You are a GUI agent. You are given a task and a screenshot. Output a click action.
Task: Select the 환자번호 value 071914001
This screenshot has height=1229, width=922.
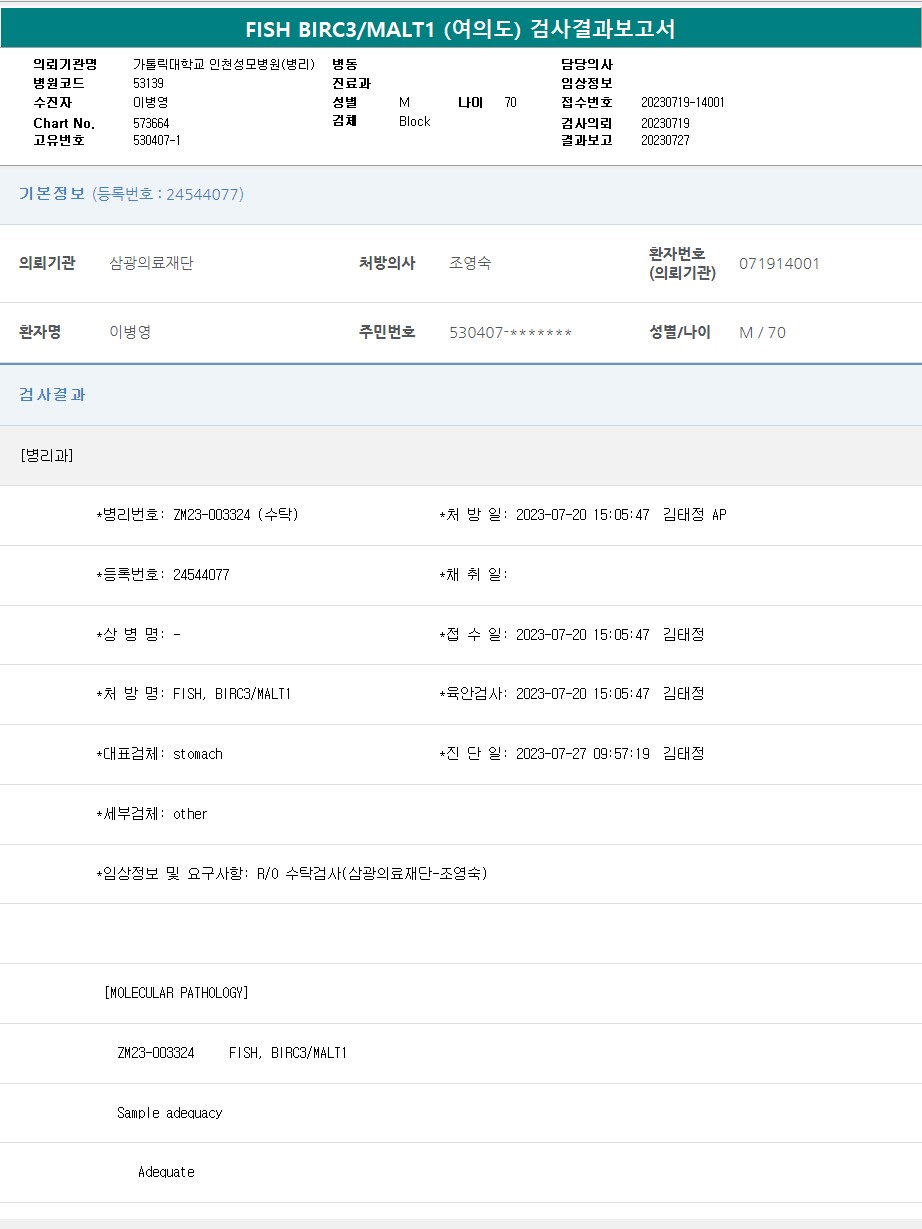coord(779,264)
